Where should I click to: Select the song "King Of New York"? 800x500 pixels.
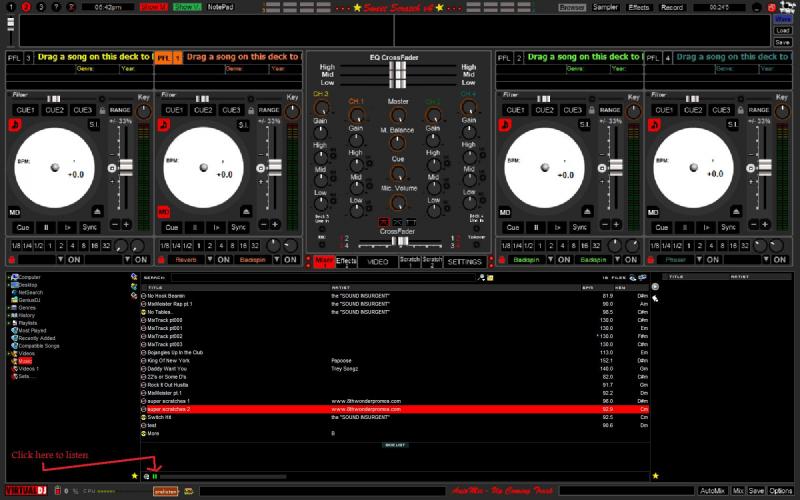click(395, 361)
